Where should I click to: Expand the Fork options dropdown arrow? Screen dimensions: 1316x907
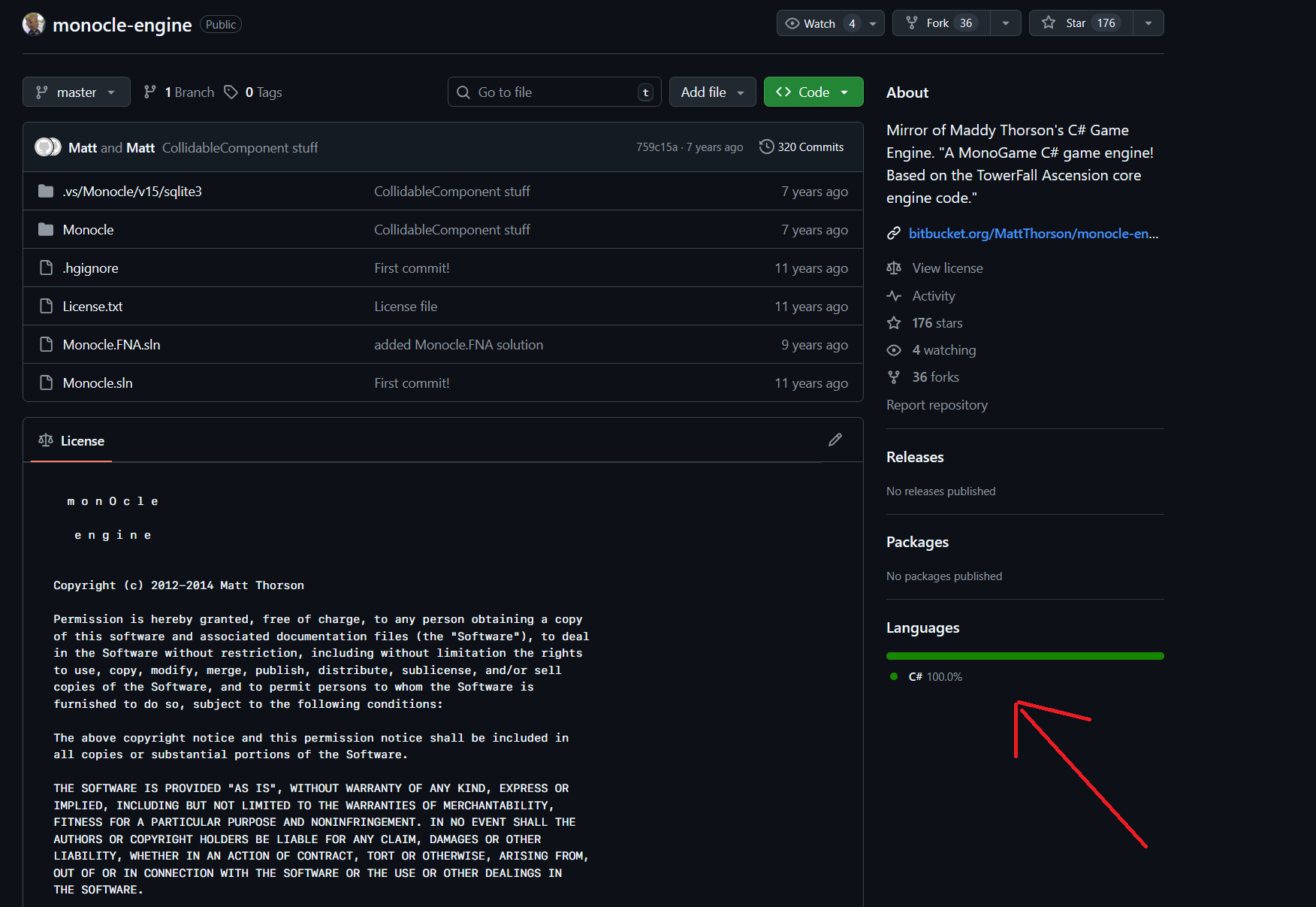click(x=1006, y=23)
